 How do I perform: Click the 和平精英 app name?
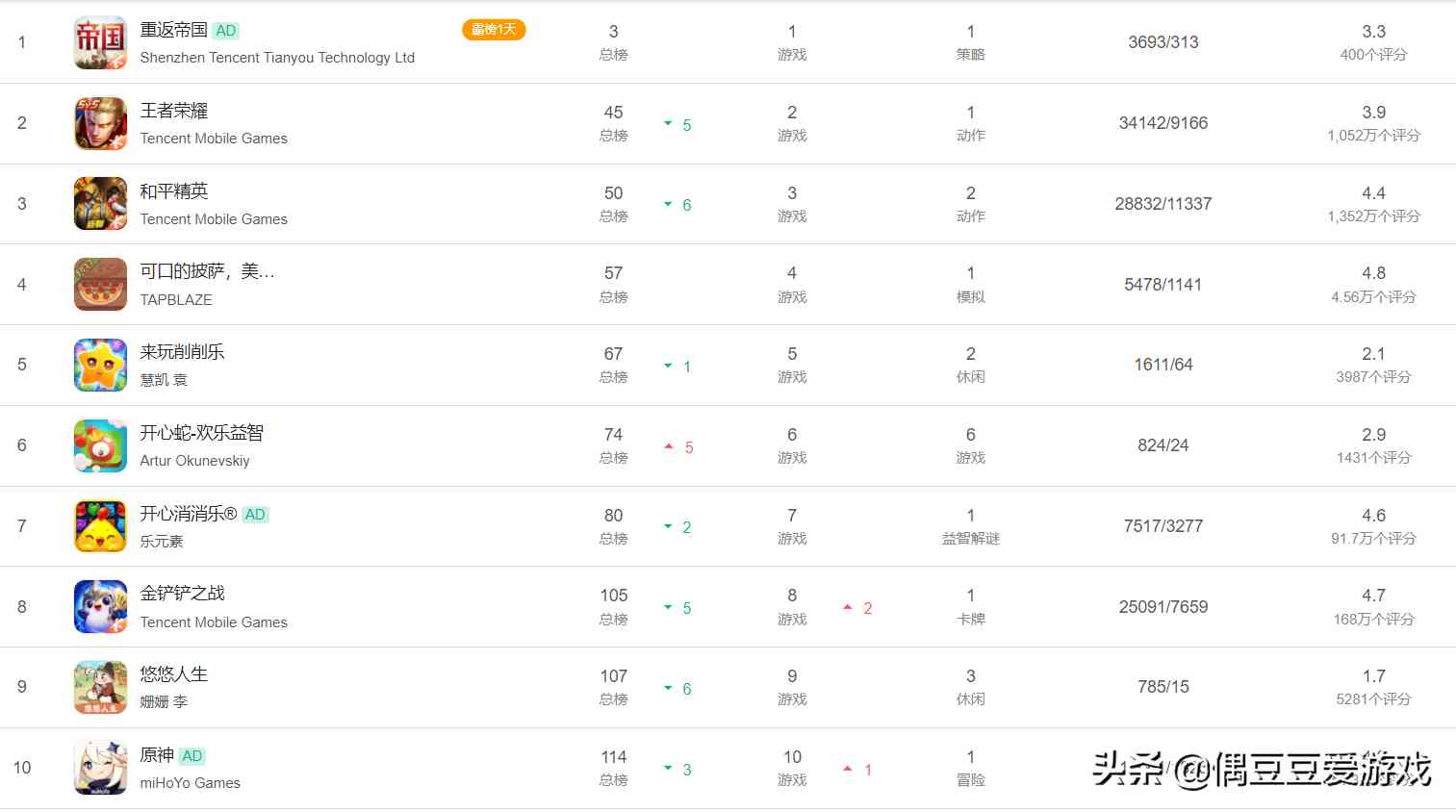tap(174, 191)
